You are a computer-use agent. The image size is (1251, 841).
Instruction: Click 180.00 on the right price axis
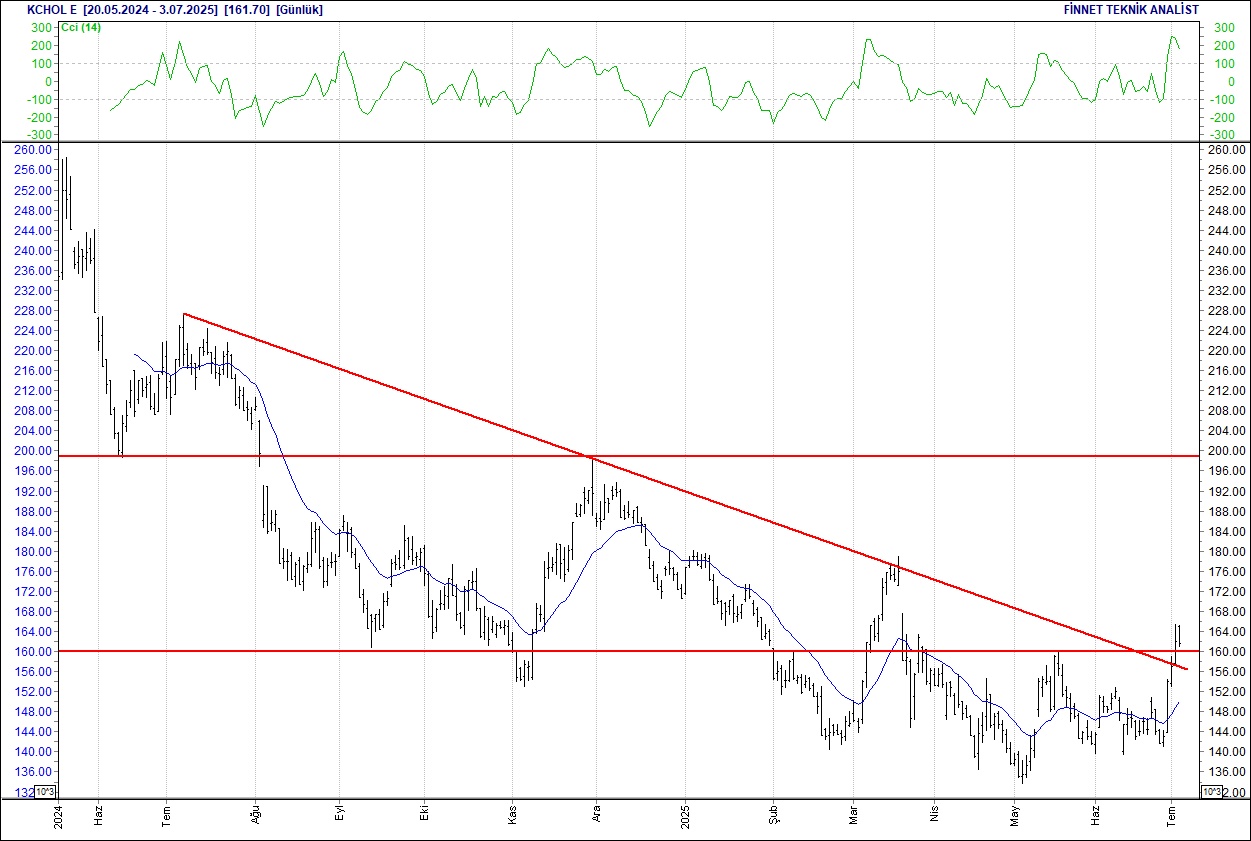tap(1225, 552)
